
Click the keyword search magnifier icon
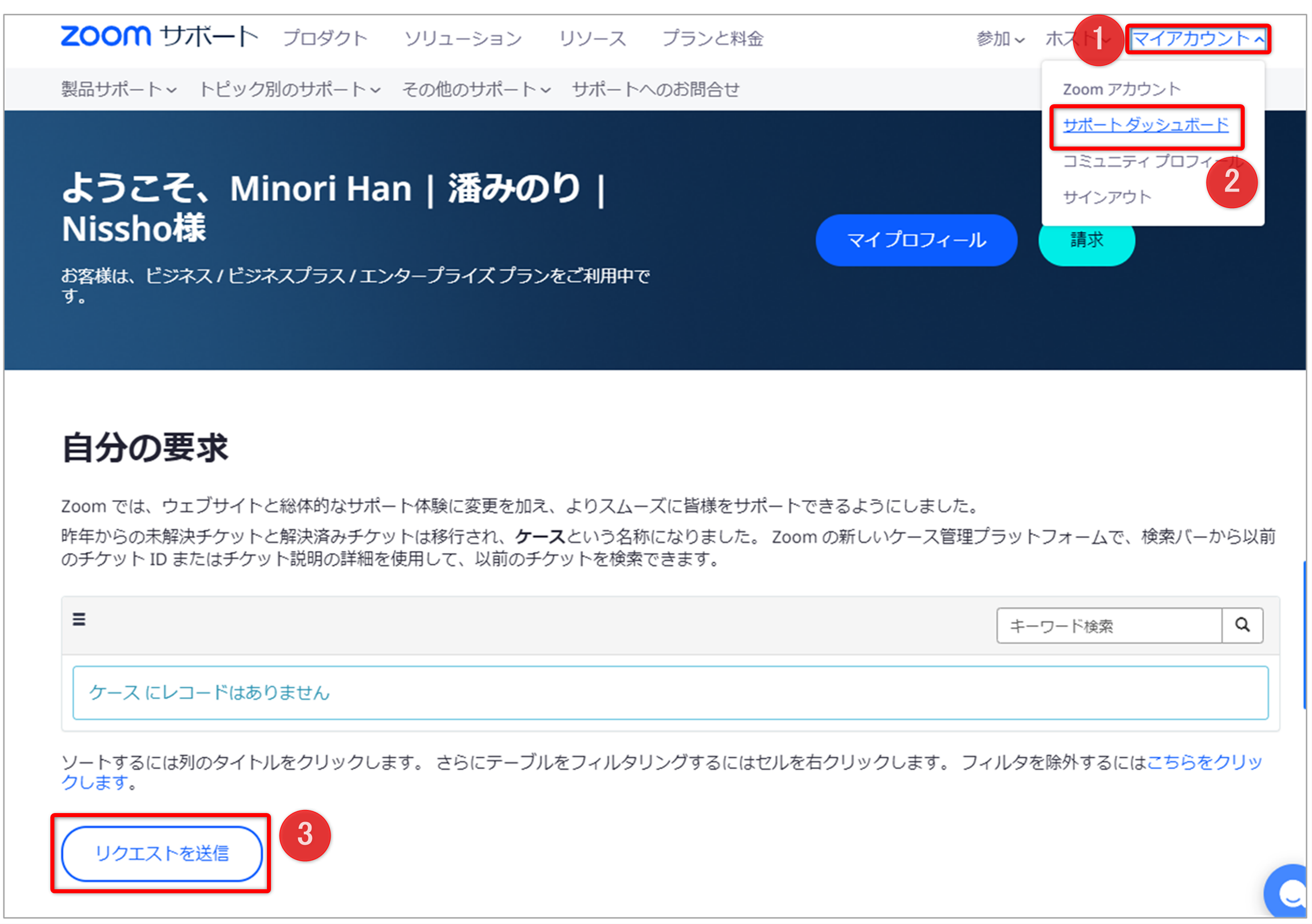click(1243, 625)
